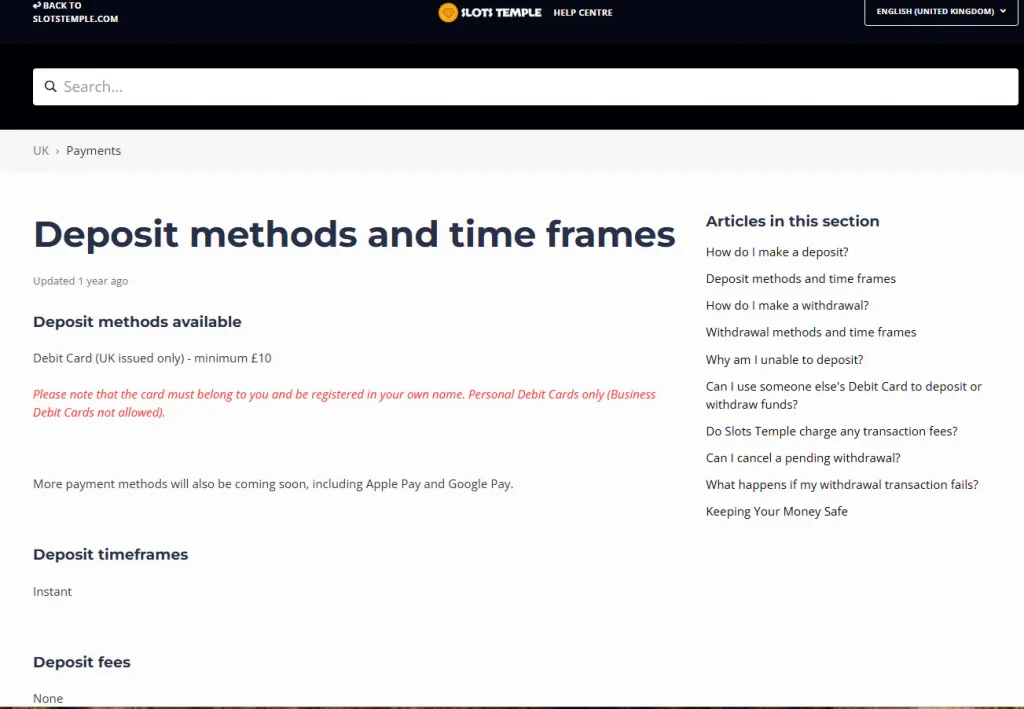Select 'Deposit methods and time frames' sidebar link

coord(801,279)
